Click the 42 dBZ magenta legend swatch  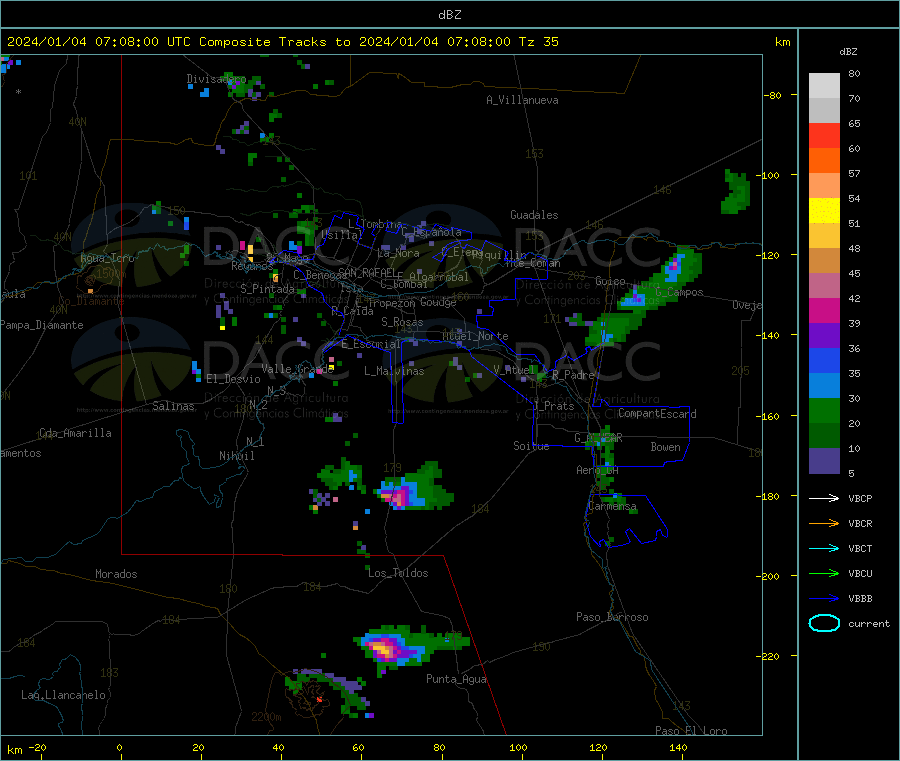click(824, 310)
